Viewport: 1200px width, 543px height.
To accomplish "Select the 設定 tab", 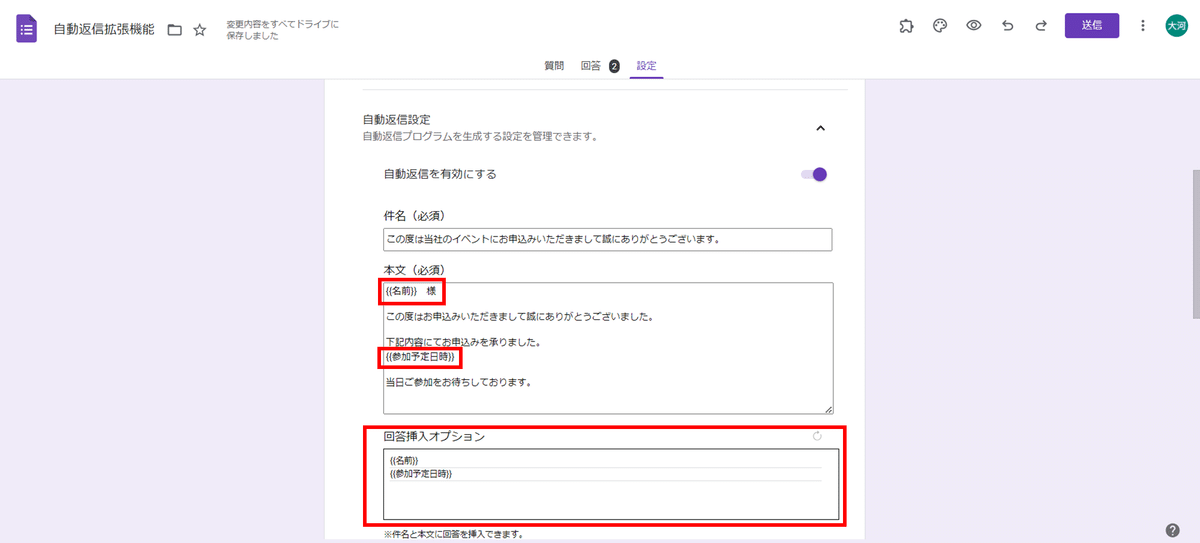I will click(646, 66).
